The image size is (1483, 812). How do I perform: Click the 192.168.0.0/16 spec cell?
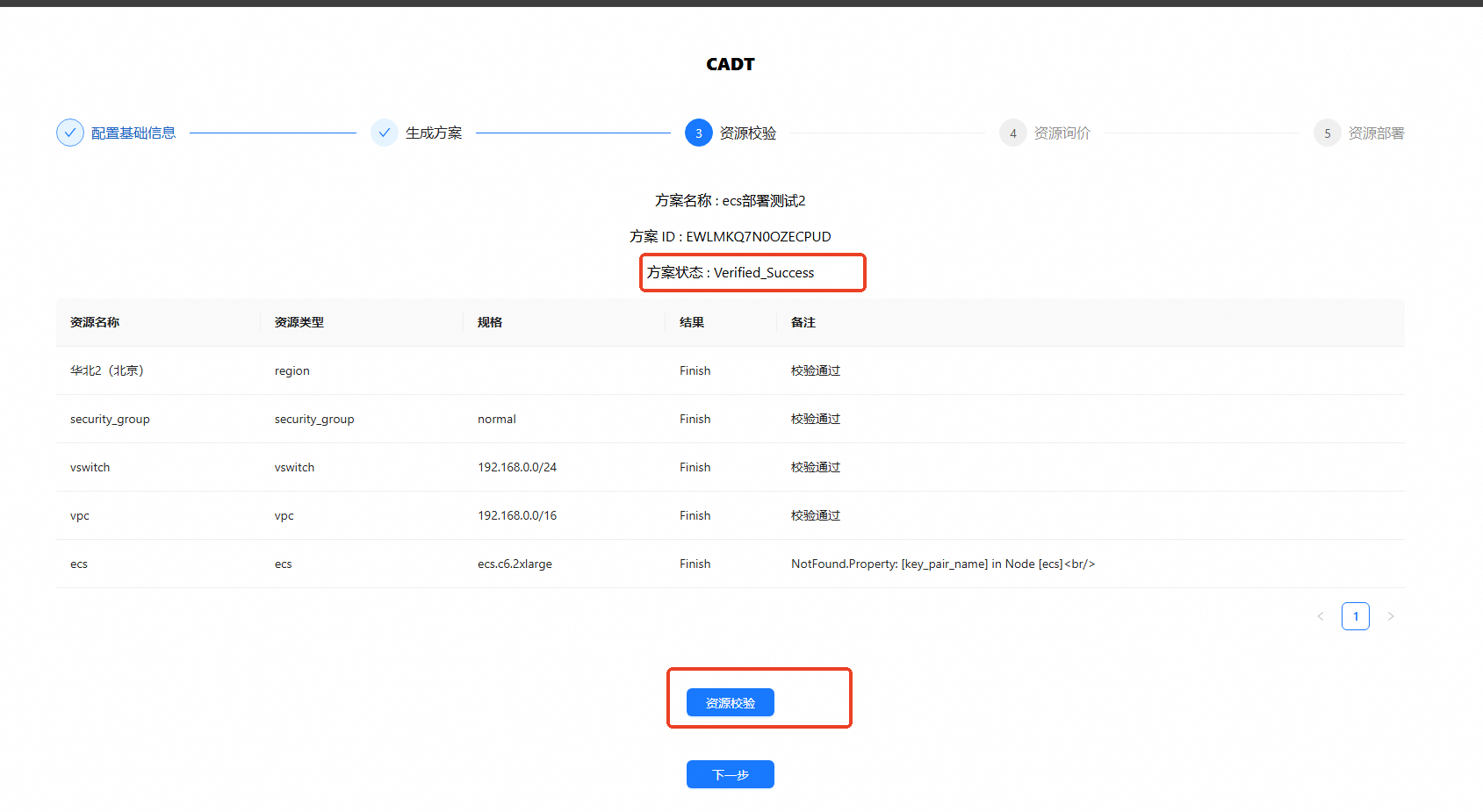point(517,515)
